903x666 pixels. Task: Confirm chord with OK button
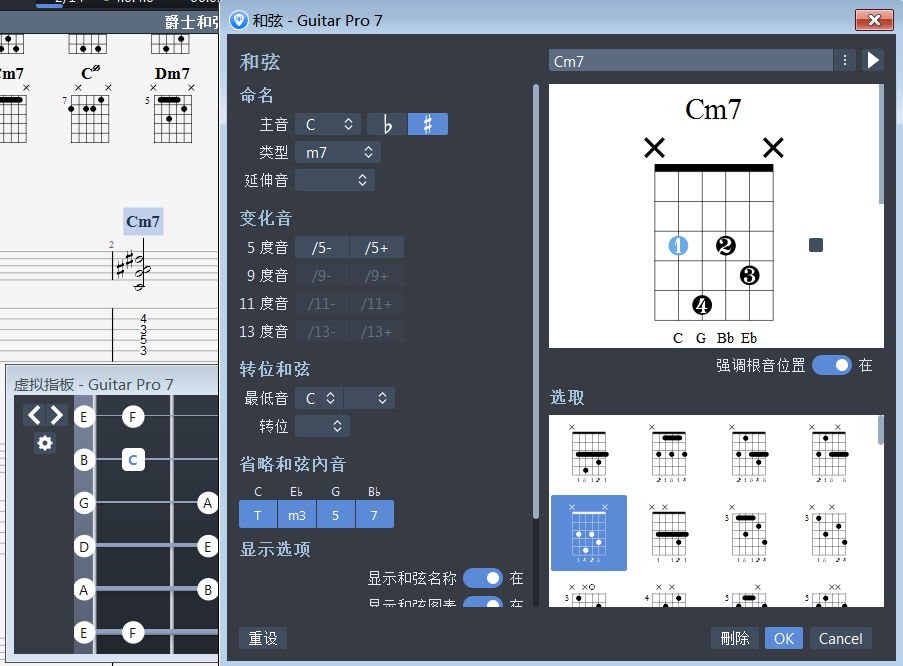(783, 638)
